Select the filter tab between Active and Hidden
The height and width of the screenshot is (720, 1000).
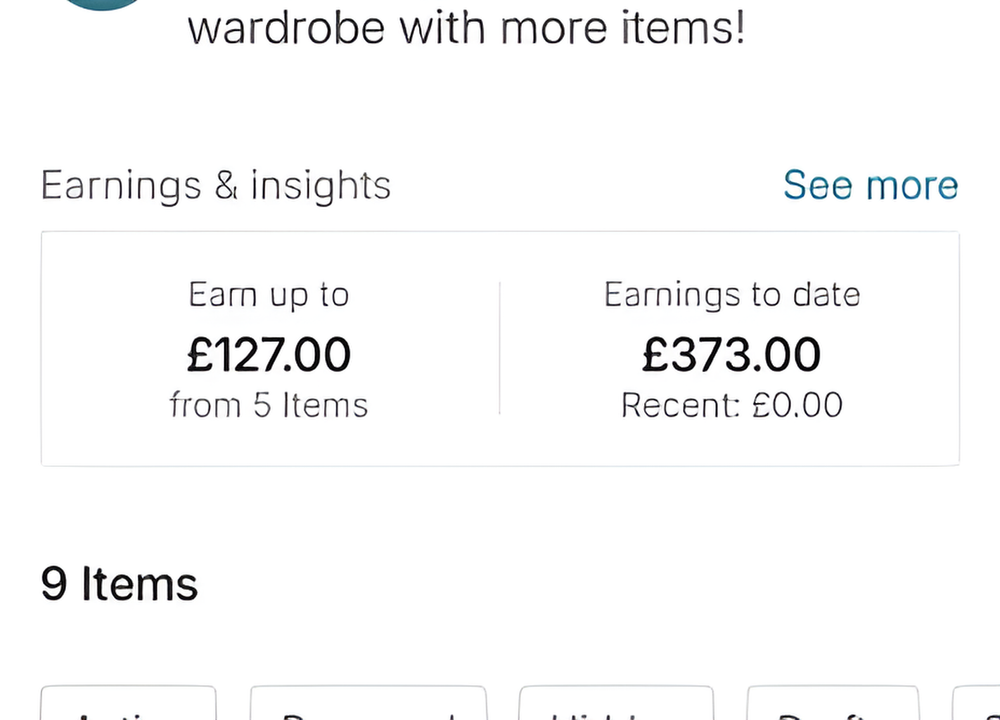[368, 705]
